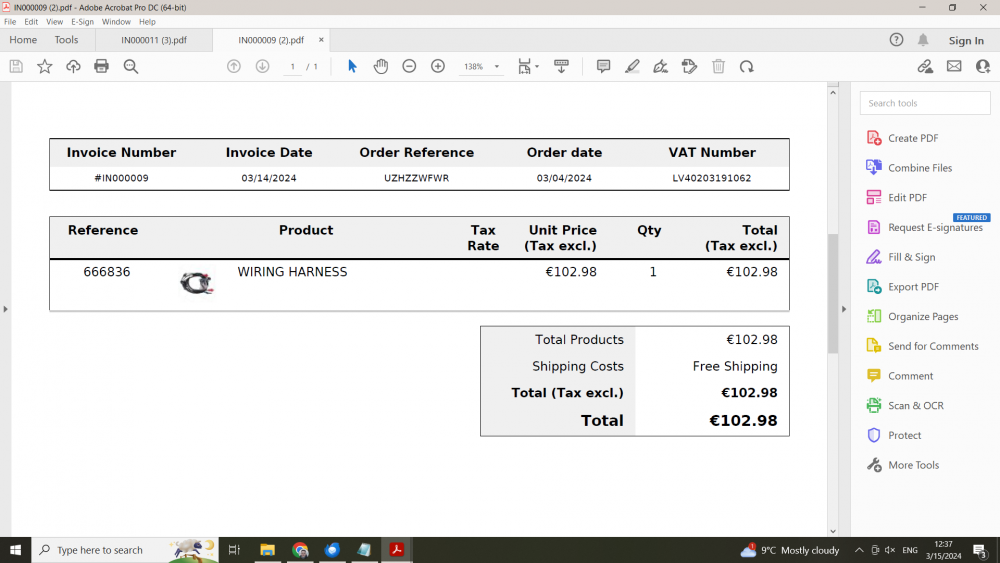Add a sticky note comment
The height and width of the screenshot is (563, 1000).
603,66
